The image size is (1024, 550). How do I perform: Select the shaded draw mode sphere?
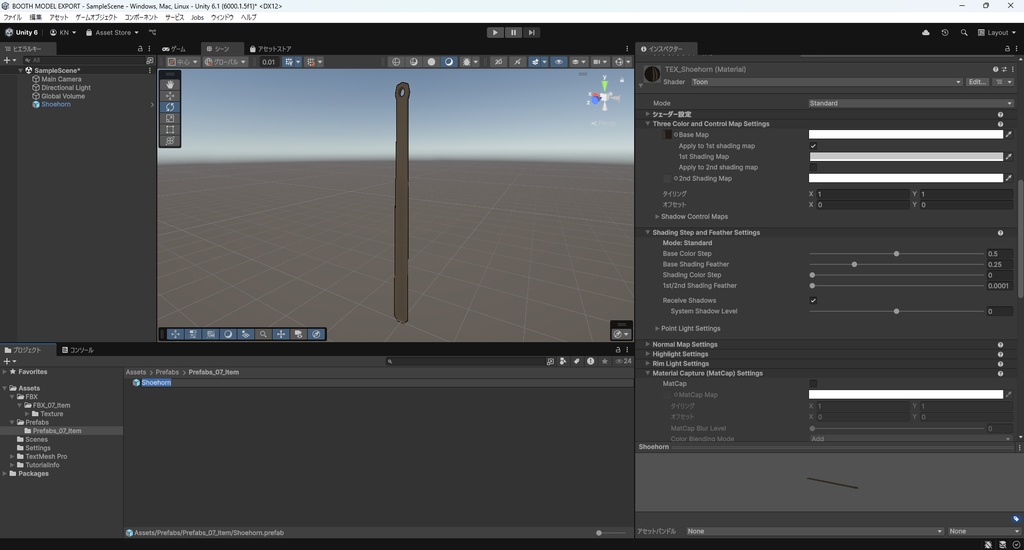pyautogui.click(x=449, y=62)
